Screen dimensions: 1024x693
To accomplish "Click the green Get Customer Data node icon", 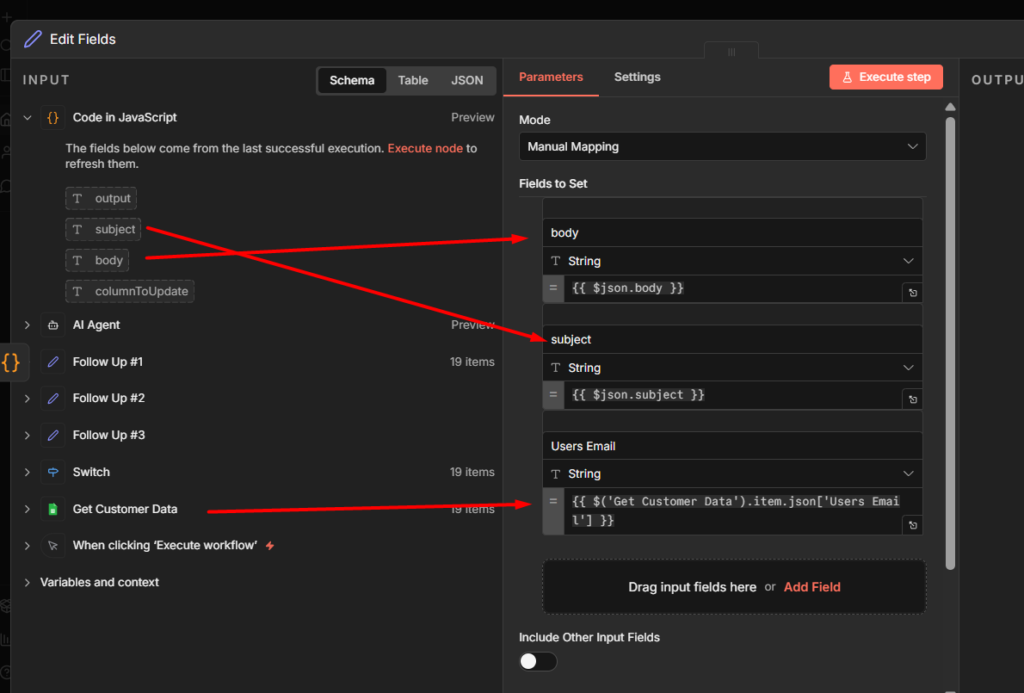I will click(51, 508).
